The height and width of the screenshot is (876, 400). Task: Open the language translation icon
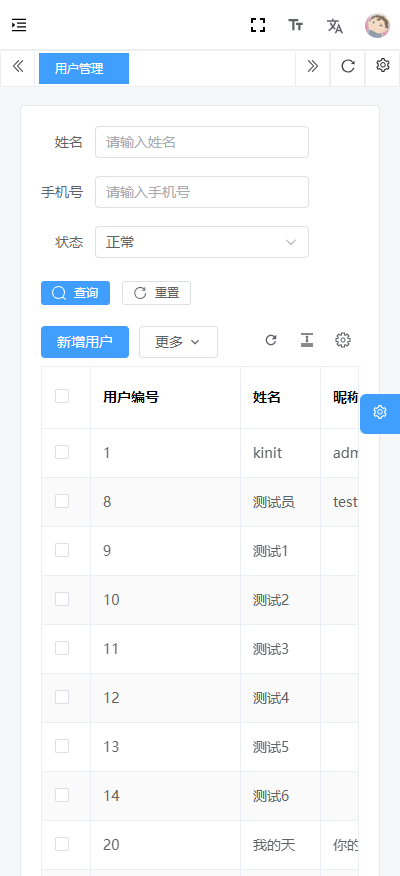[335, 25]
